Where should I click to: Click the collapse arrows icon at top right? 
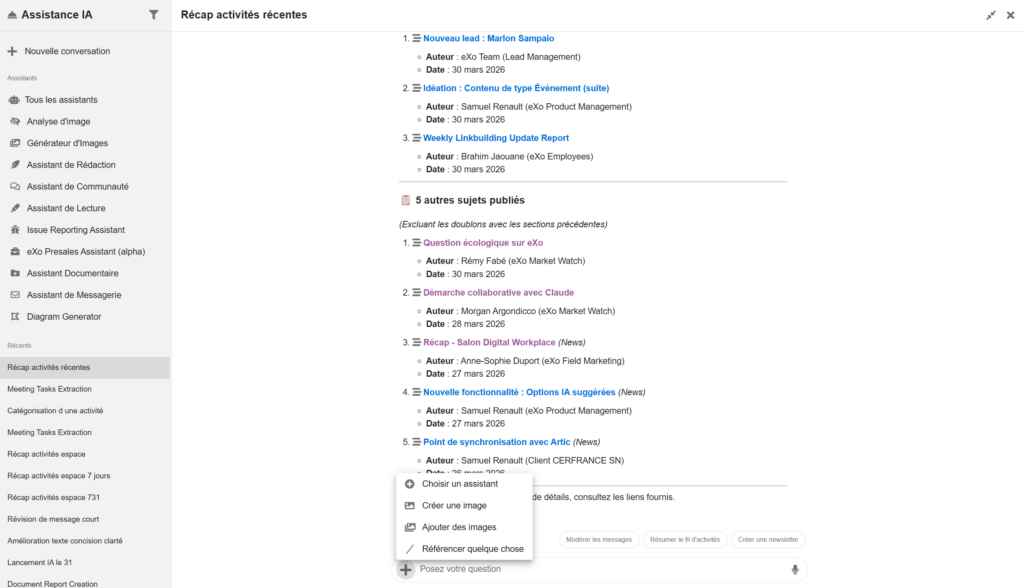[991, 15]
